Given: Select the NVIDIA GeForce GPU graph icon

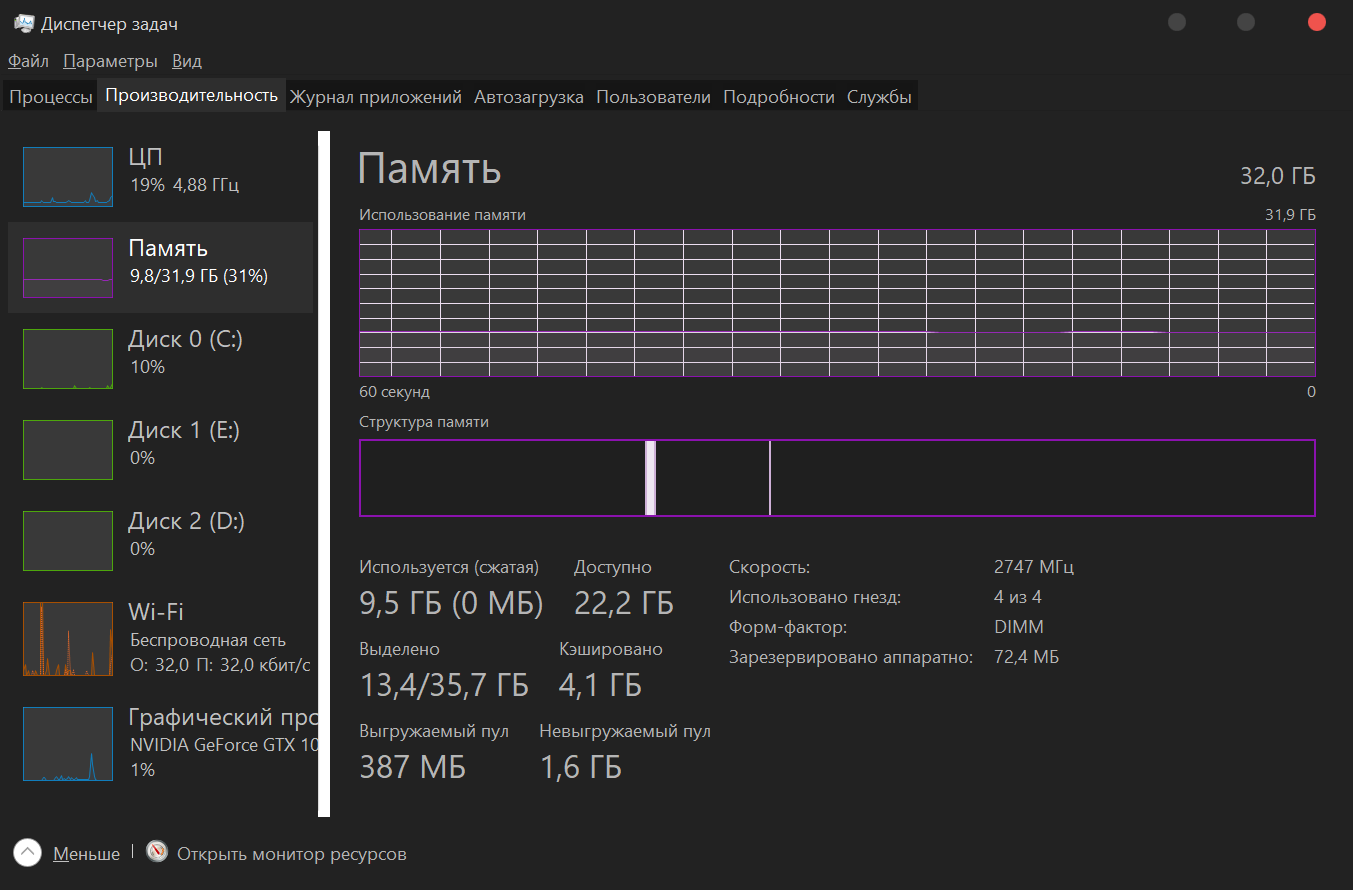Looking at the screenshot, I should 67,744.
